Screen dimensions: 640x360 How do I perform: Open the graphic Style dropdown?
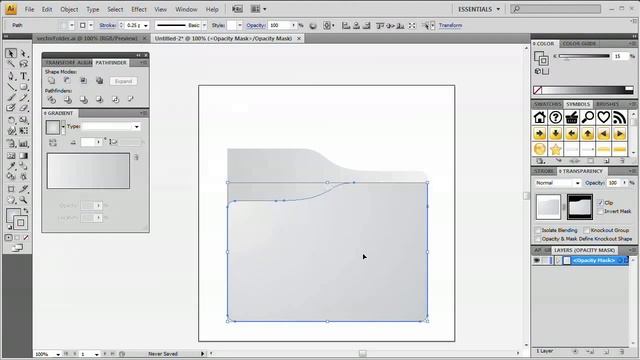click(x=240, y=25)
